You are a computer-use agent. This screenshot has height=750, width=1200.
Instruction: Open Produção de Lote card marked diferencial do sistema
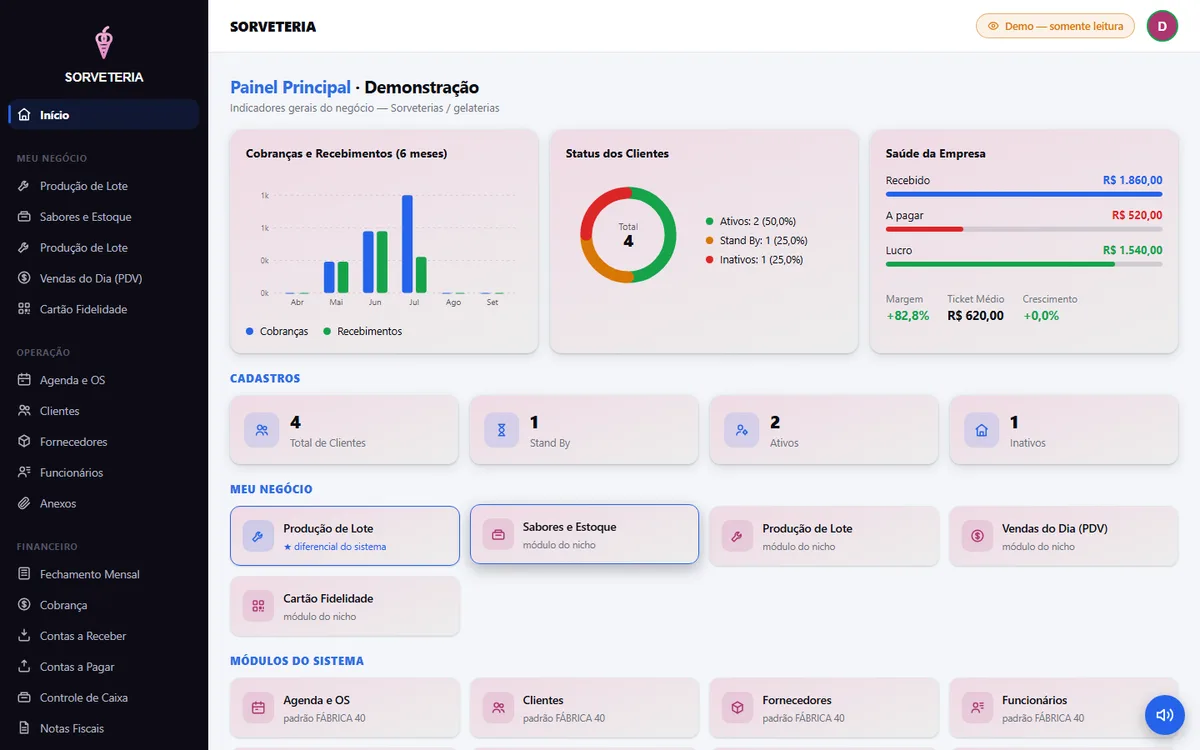pyautogui.click(x=345, y=536)
